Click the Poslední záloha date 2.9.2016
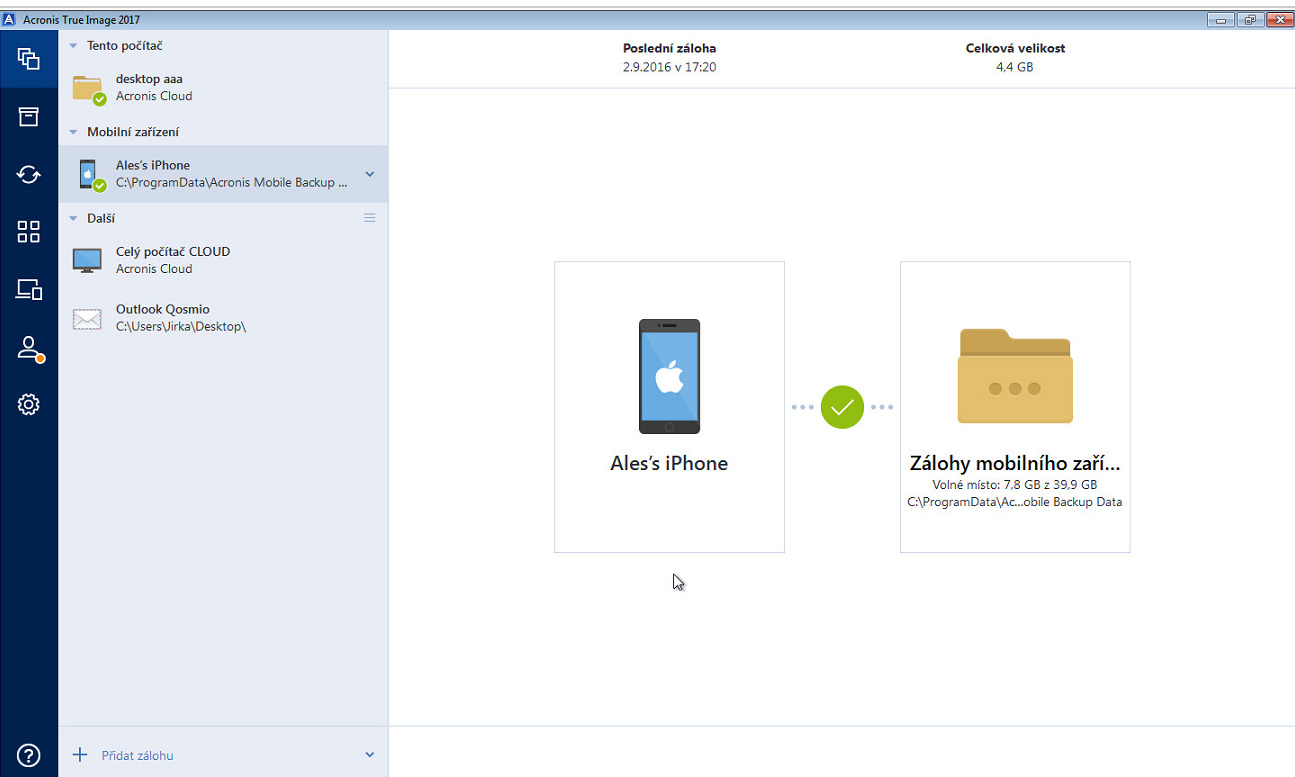This screenshot has height=777, width=1295. [669, 67]
